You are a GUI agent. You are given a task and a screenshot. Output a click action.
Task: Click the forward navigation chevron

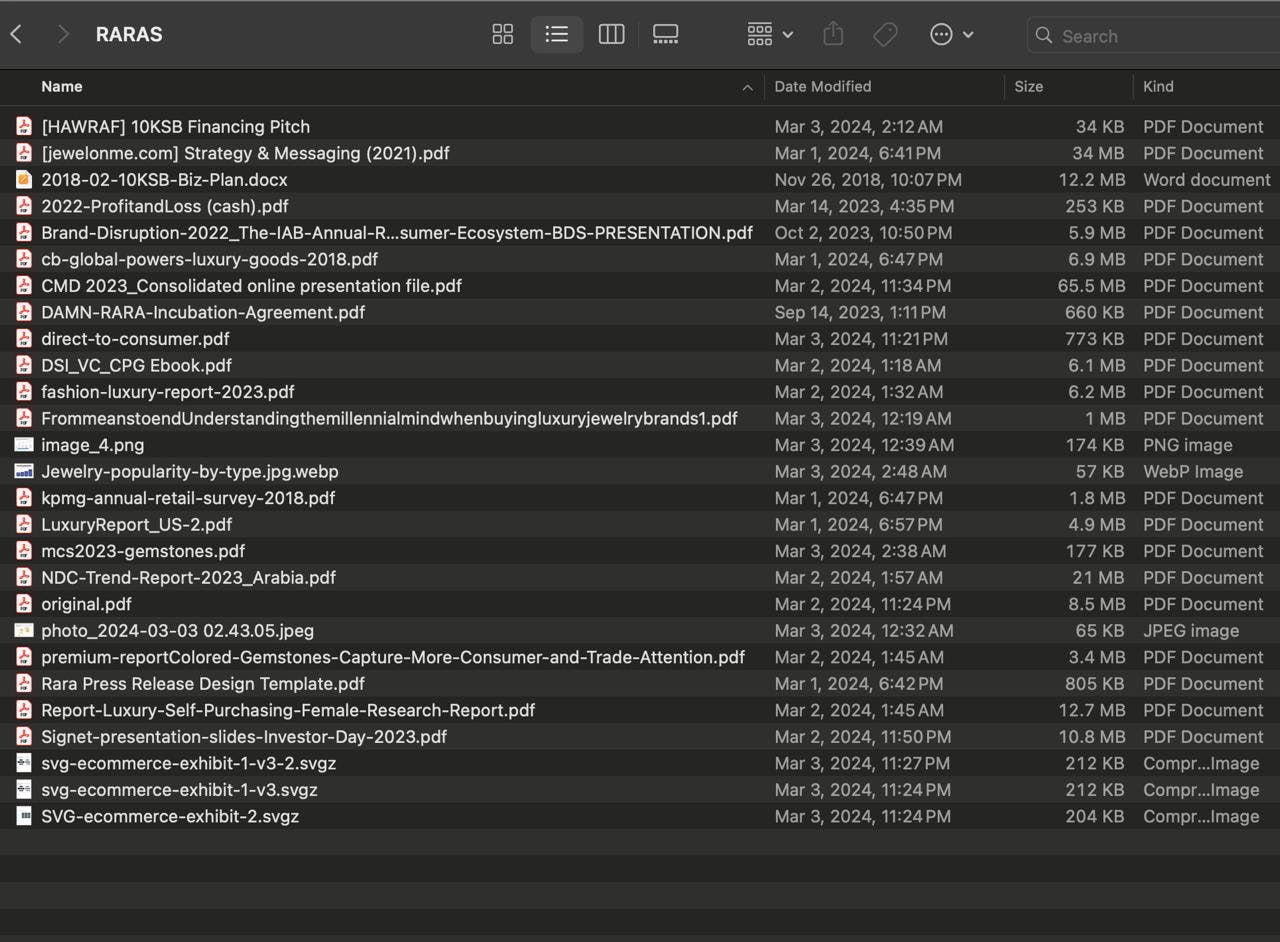coord(63,35)
